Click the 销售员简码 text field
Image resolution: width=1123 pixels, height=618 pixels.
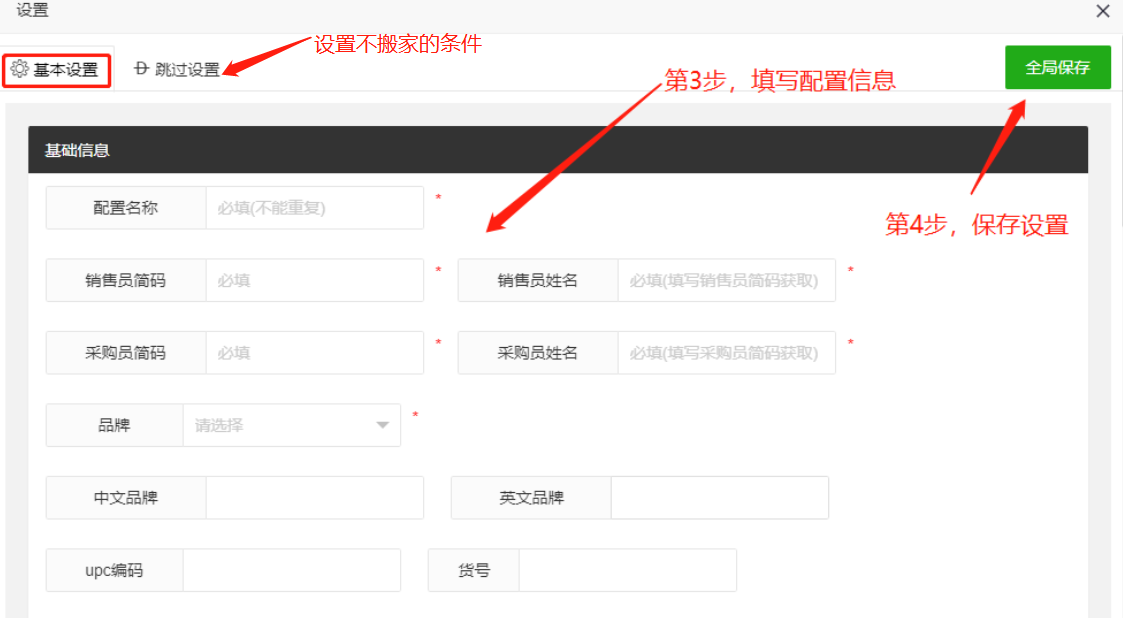pos(314,280)
